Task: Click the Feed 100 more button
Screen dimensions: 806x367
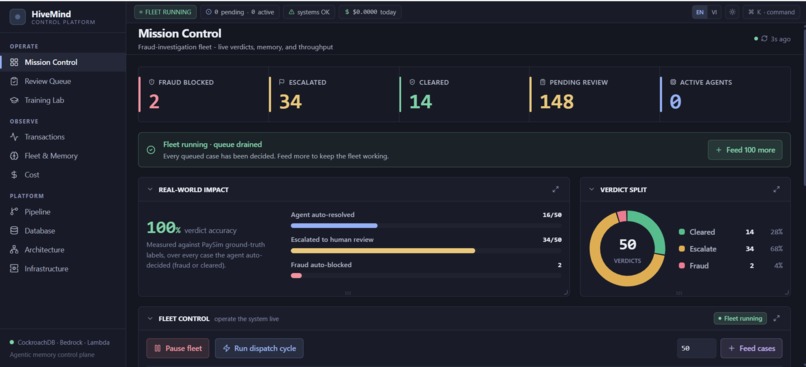Action: pyautogui.click(x=745, y=150)
